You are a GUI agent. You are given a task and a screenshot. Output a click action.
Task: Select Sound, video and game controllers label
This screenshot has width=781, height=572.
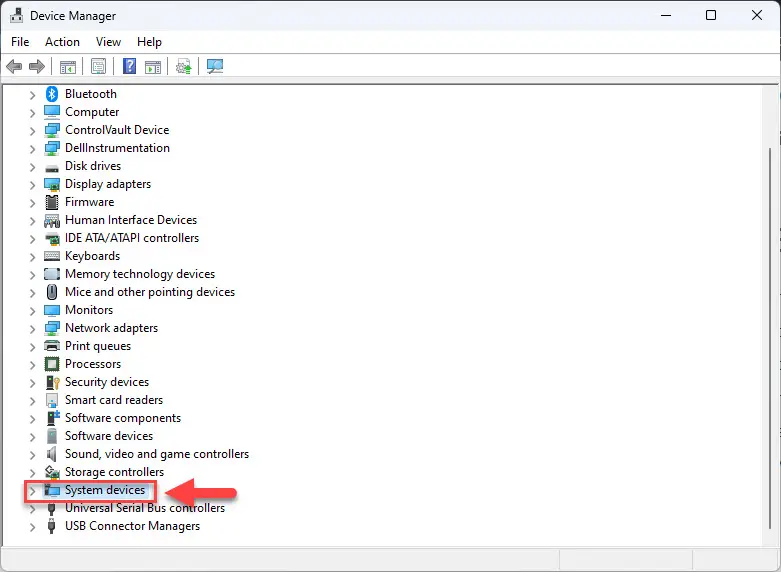pyautogui.click(x=157, y=454)
